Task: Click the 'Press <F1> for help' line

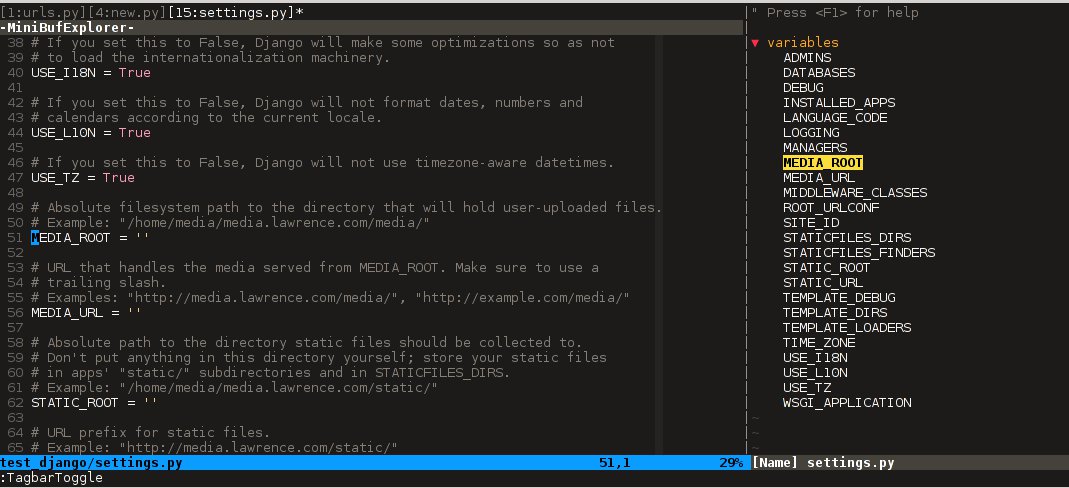Action: [835, 12]
